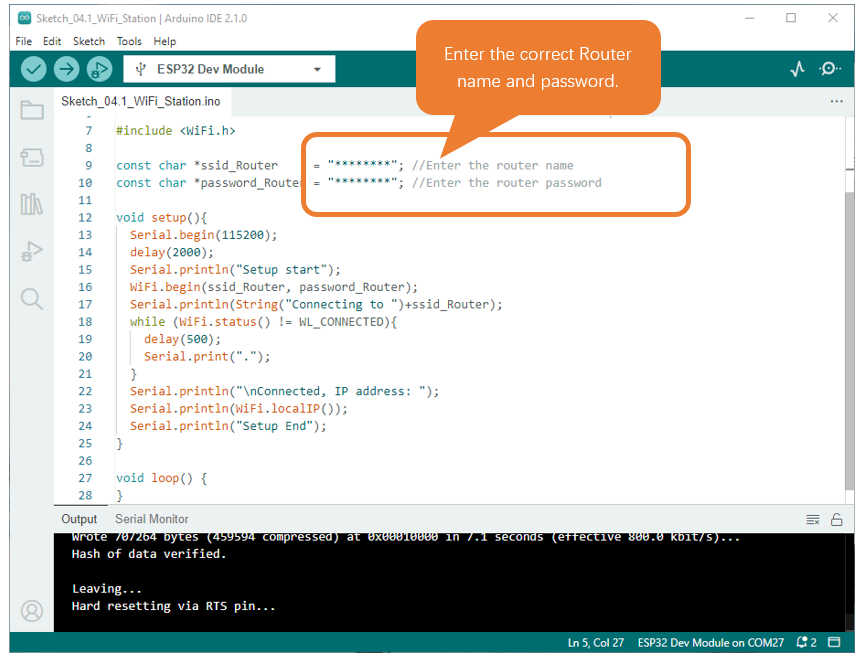
Task: Click line number 22 in gutter
Action: [x=85, y=391]
